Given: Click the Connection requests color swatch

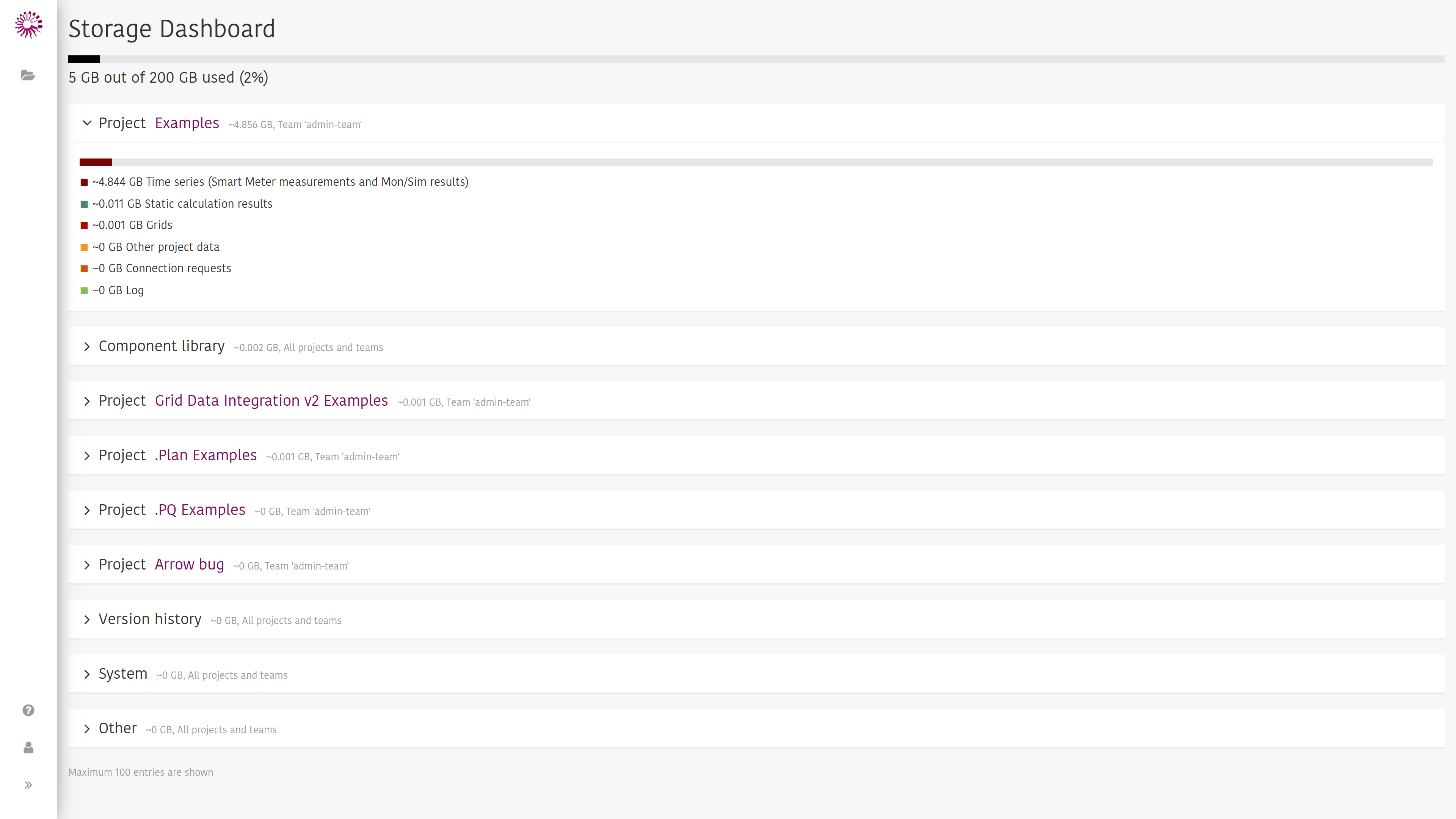Looking at the screenshot, I should [x=84, y=268].
